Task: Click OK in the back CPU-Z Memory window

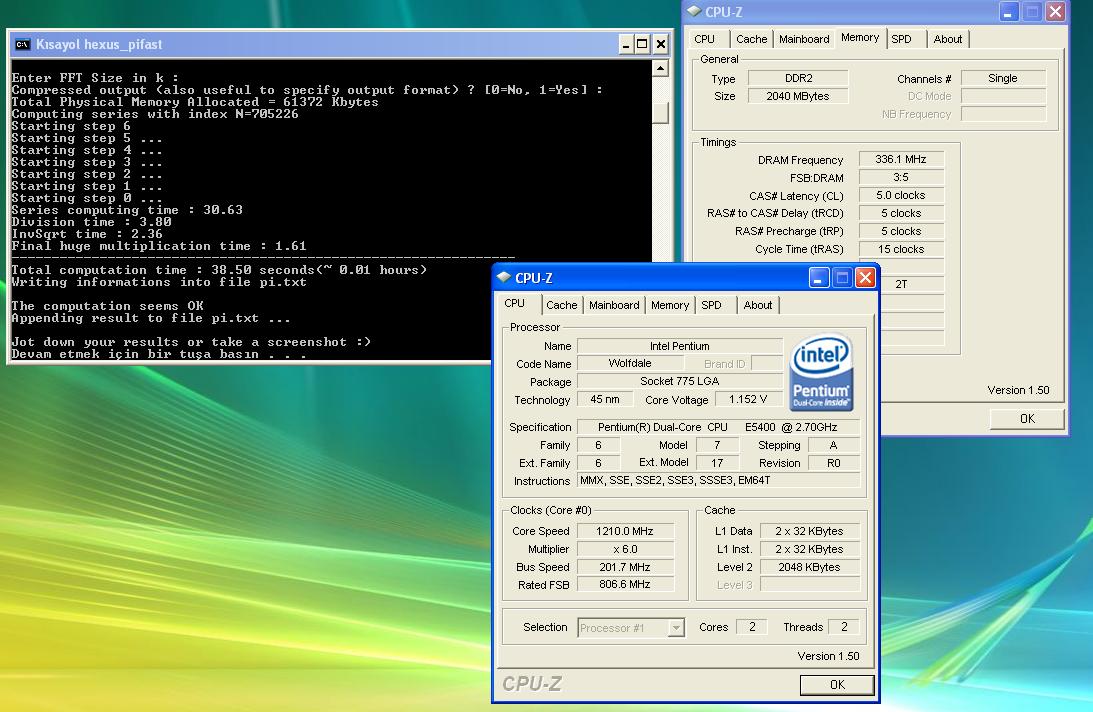Action: coord(1027,418)
